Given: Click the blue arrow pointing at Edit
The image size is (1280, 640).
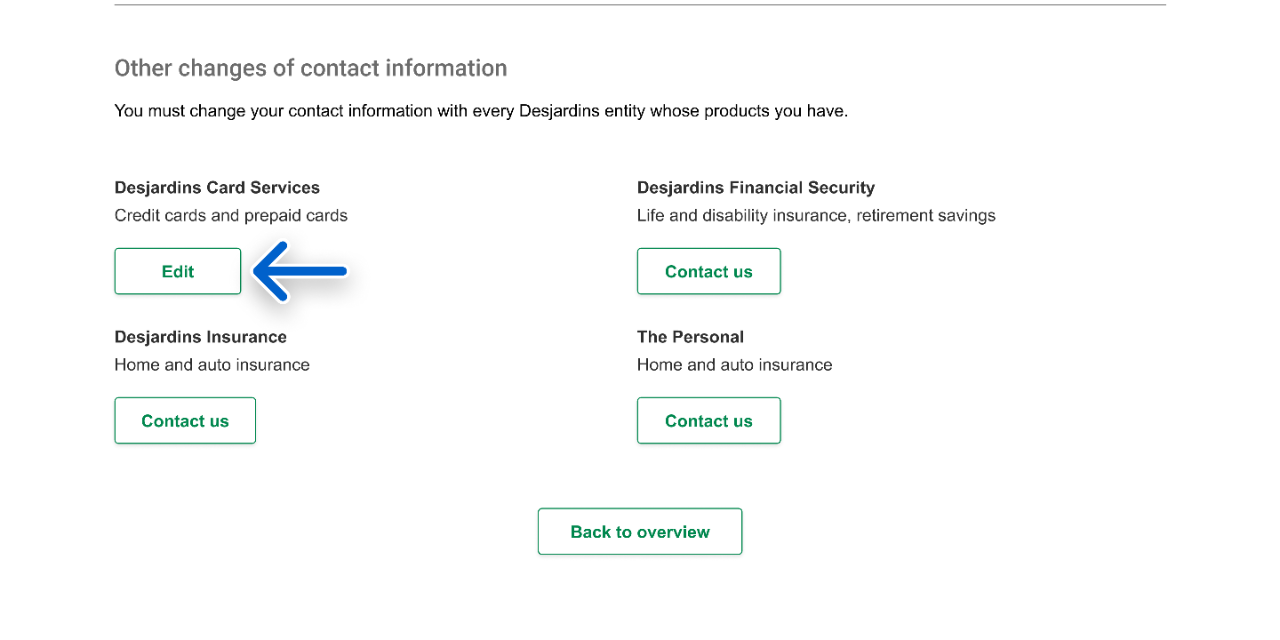Looking at the screenshot, I should [x=300, y=271].
